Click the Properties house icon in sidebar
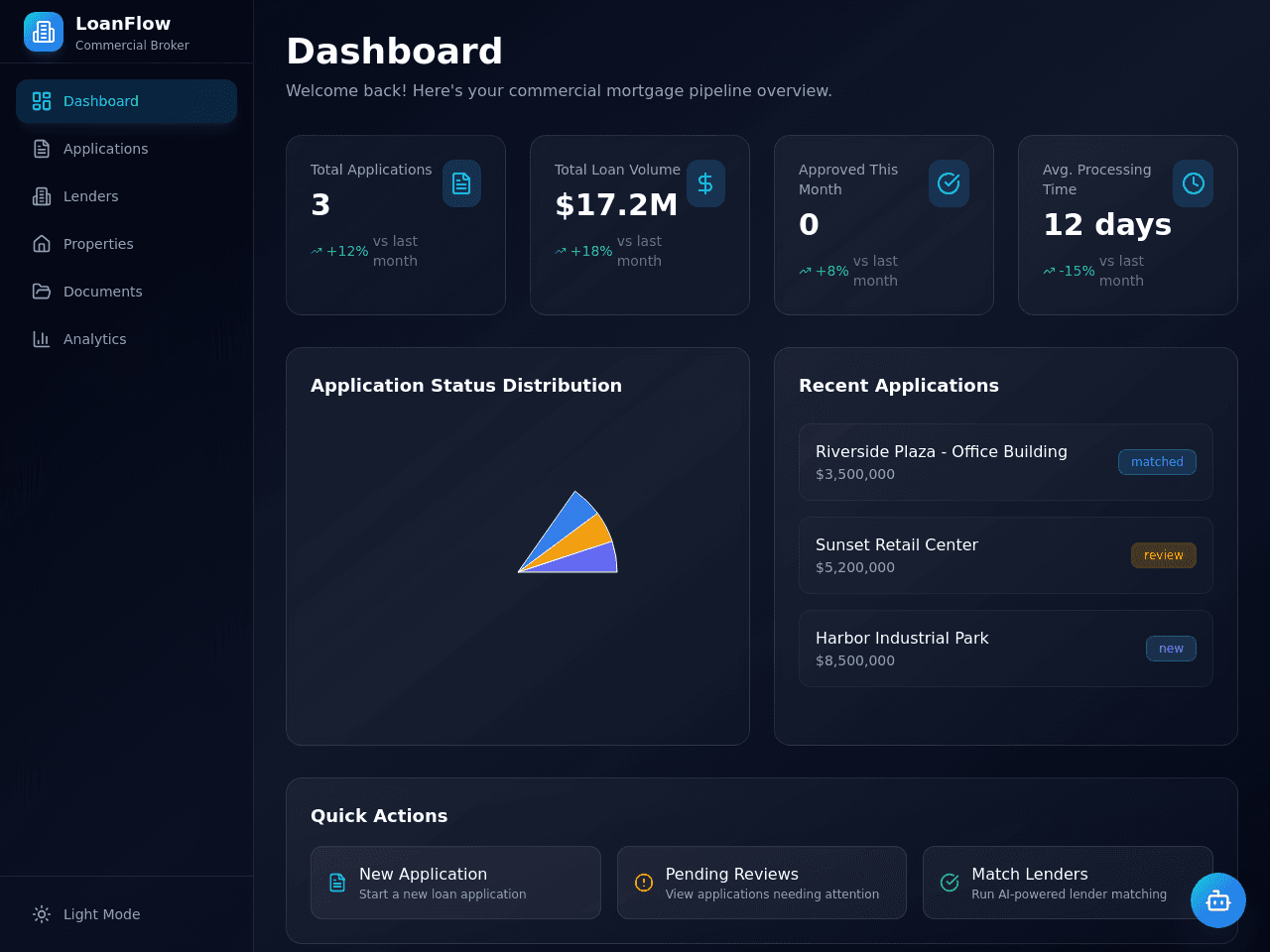Viewport: 1270px width, 952px height. 42,244
